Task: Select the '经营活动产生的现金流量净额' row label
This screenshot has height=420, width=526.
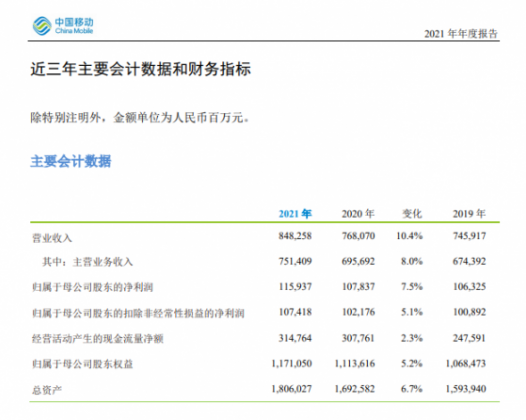Action: (x=98, y=338)
